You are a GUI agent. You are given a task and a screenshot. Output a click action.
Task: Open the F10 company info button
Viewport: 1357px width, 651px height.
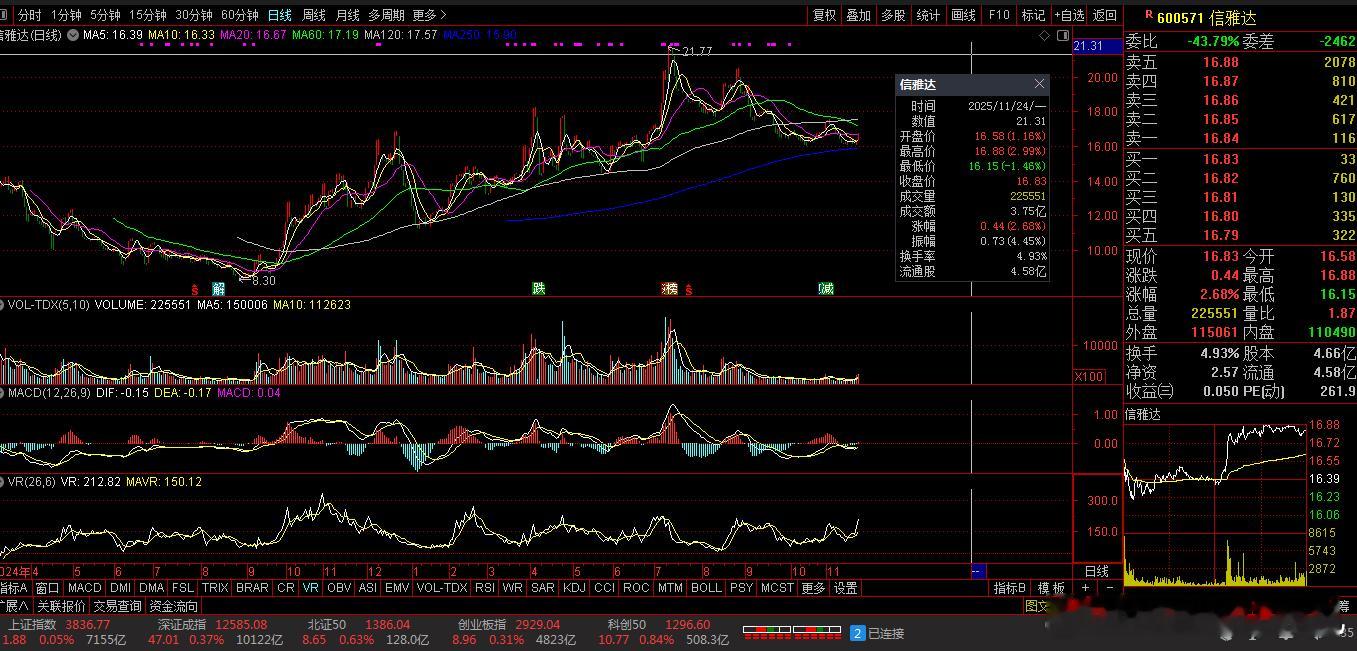[999, 15]
